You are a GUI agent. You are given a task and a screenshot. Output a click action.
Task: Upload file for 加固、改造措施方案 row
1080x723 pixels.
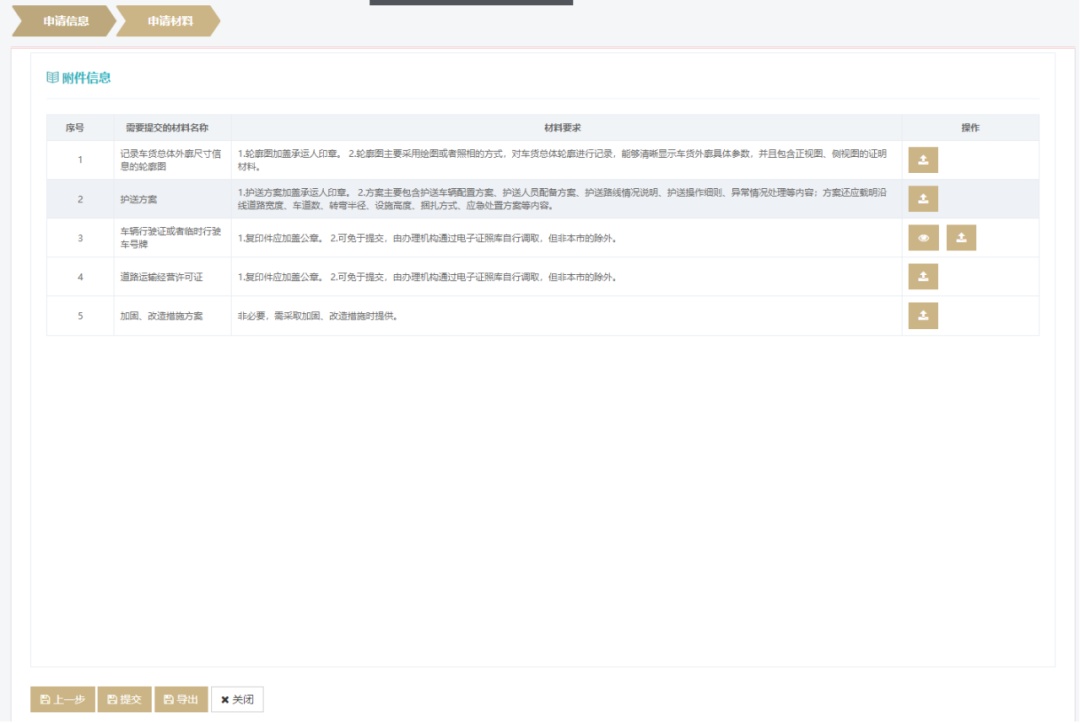[922, 316]
